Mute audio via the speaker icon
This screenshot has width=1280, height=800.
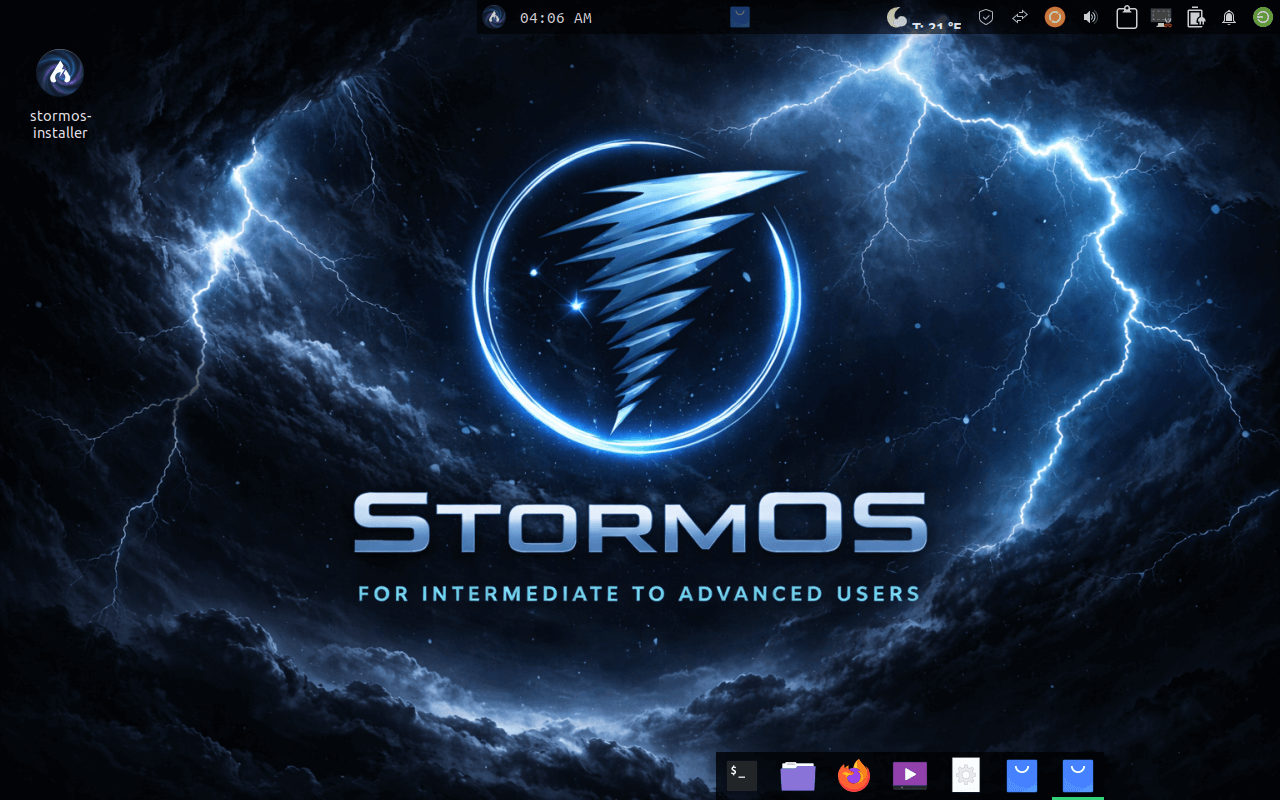point(1089,17)
